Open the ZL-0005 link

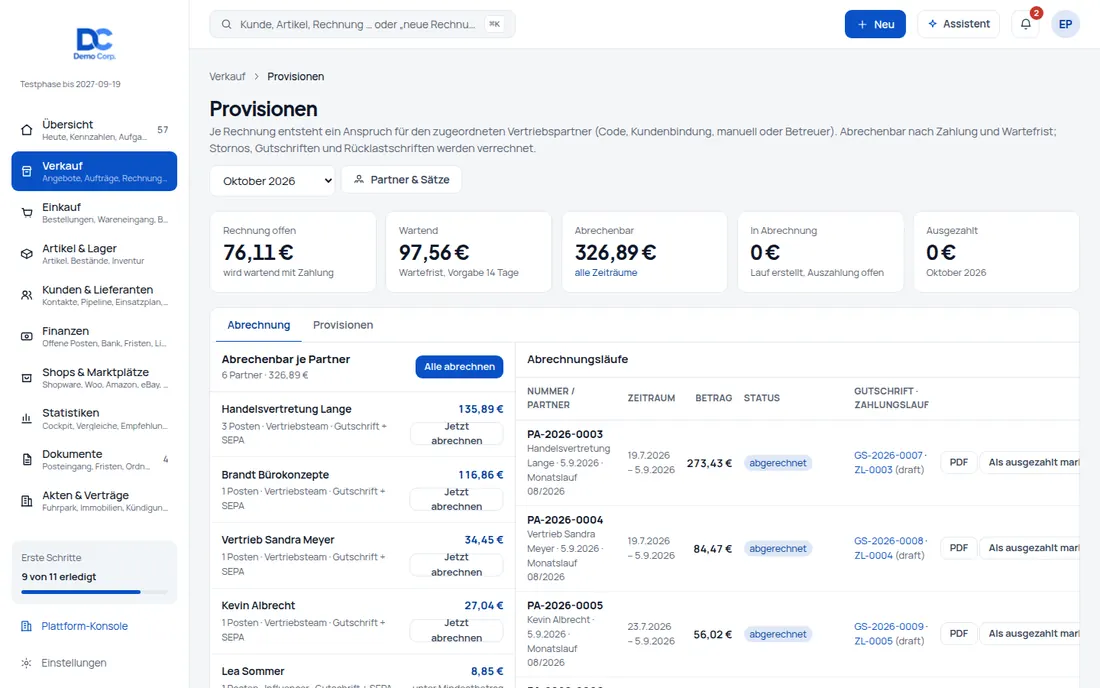tap(873, 641)
